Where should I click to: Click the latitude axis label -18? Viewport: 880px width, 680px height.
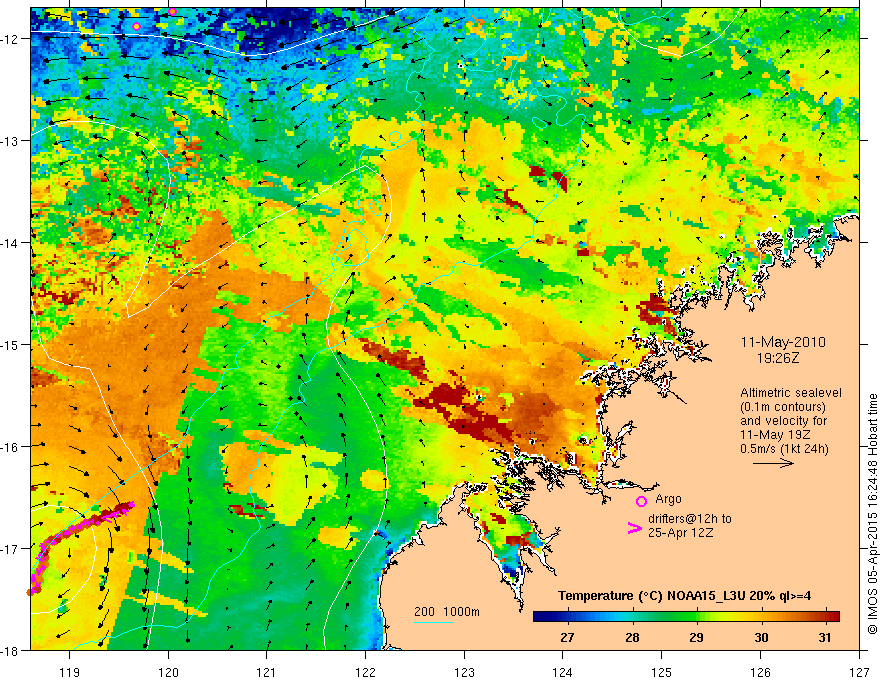tap(10, 650)
